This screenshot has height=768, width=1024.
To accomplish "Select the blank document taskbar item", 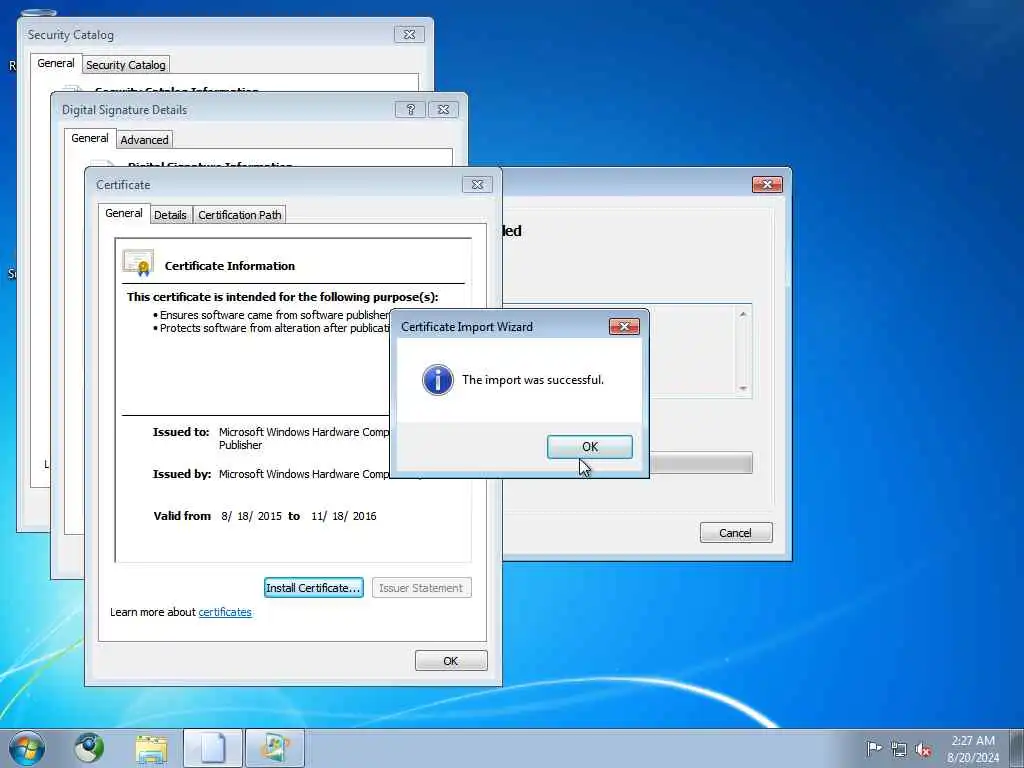I will [213, 748].
